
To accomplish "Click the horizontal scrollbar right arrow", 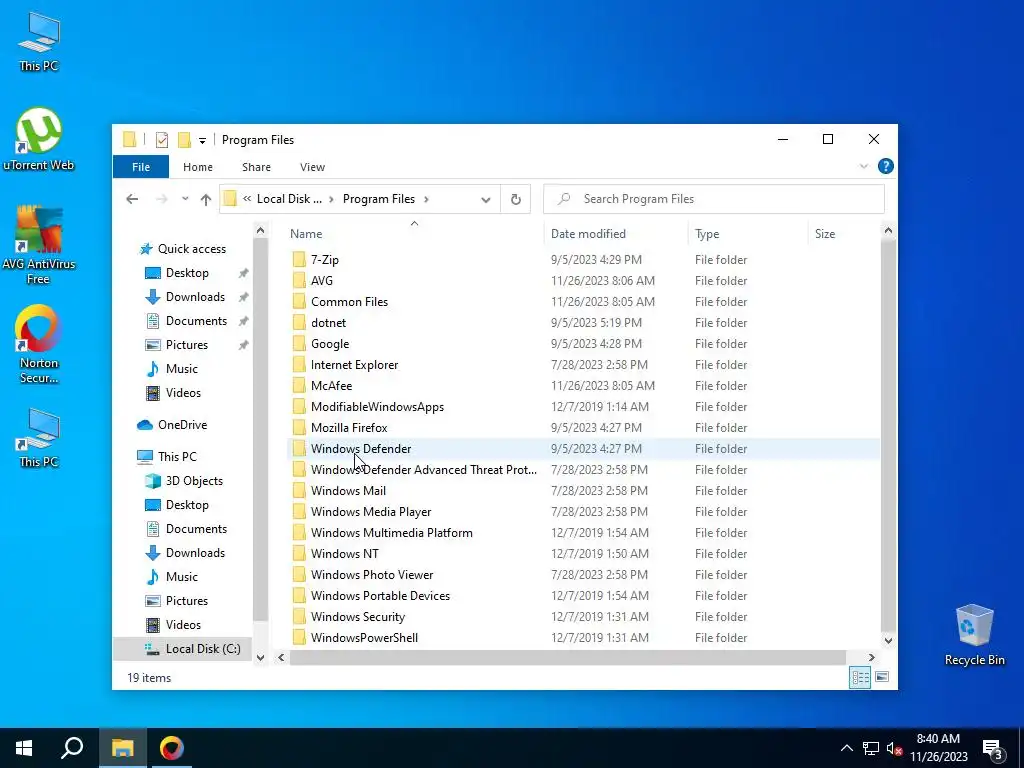I will [x=871, y=658].
